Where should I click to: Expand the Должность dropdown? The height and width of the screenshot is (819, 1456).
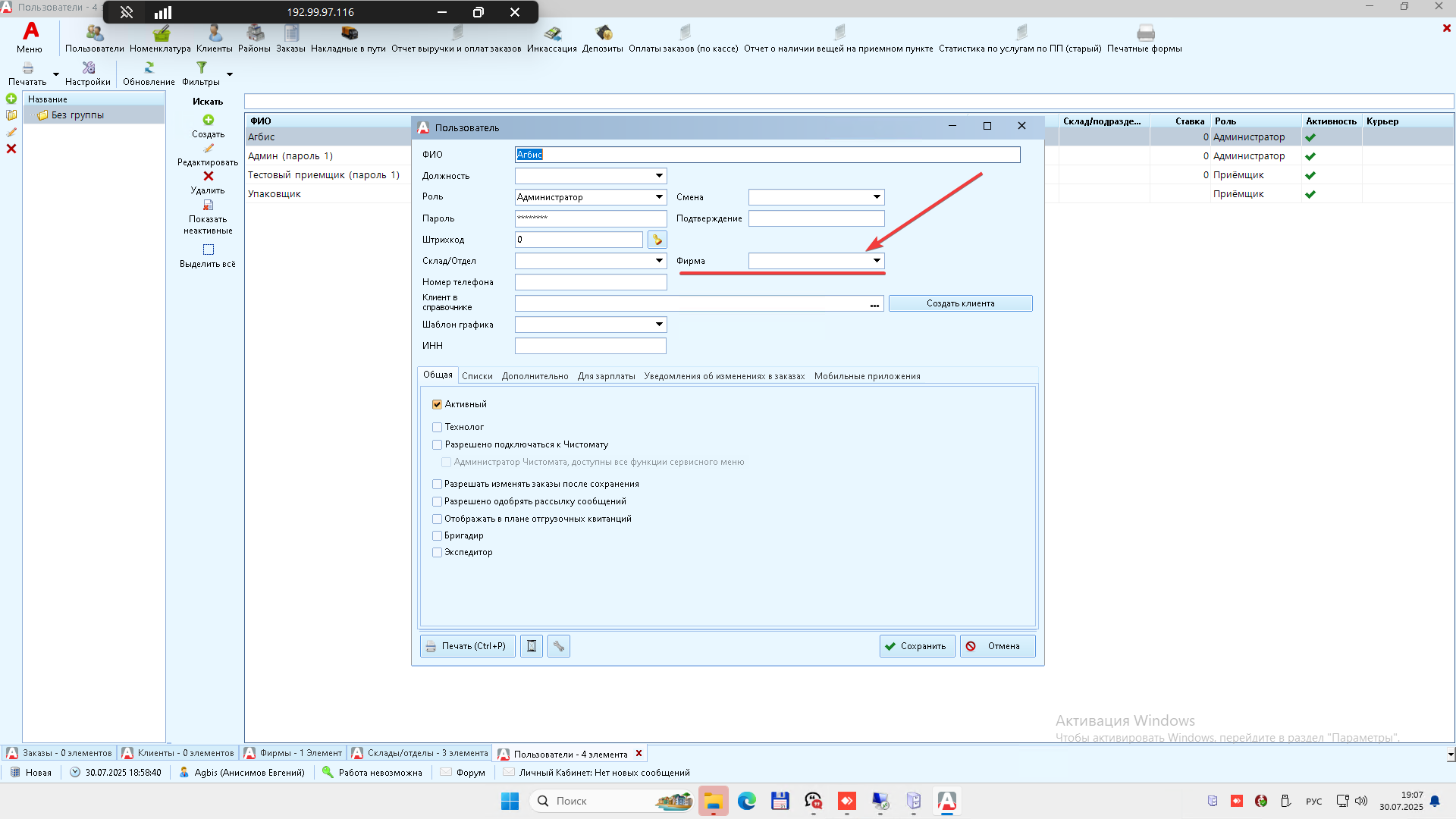coord(659,176)
